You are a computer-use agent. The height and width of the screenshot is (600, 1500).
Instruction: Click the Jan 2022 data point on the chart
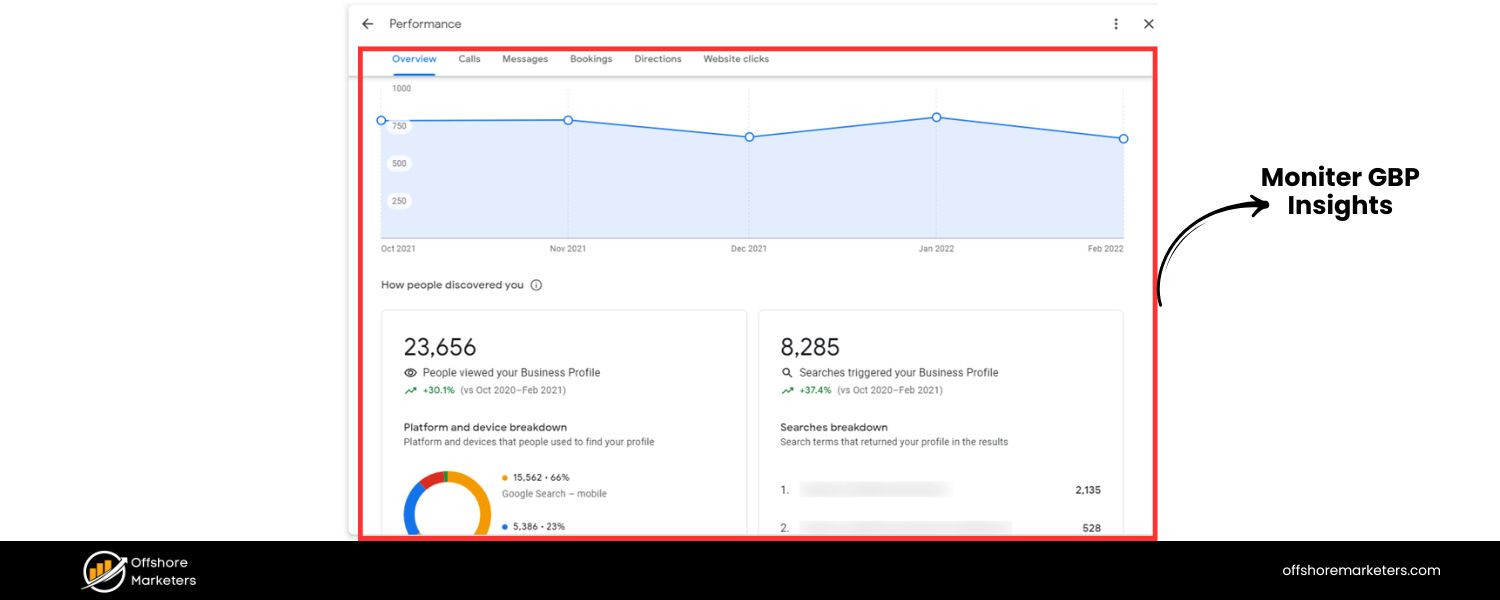coord(936,117)
